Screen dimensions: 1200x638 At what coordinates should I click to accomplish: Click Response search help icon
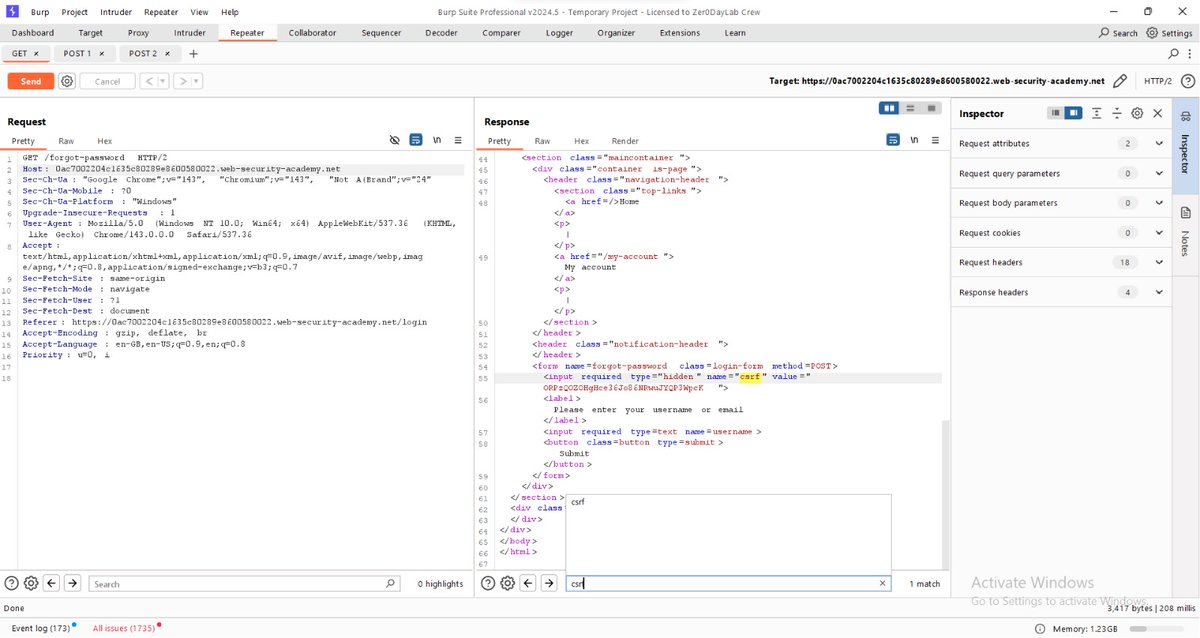pyautogui.click(x=488, y=583)
